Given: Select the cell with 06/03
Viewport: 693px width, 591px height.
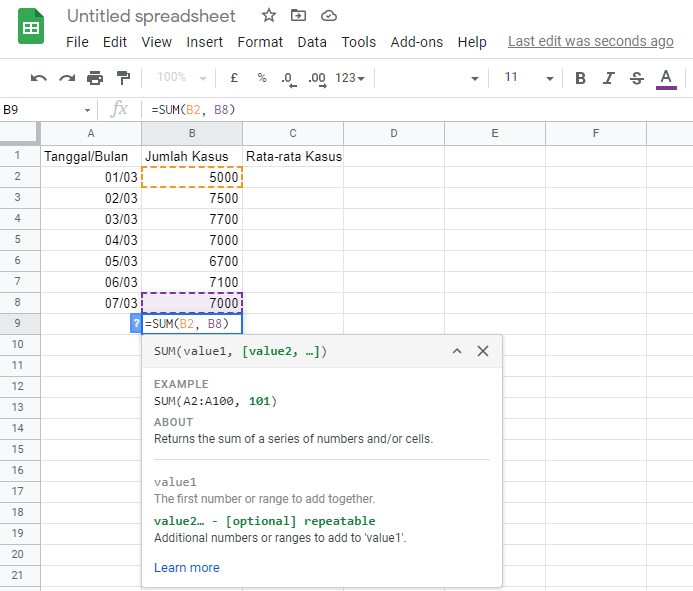Looking at the screenshot, I should (x=91, y=282).
